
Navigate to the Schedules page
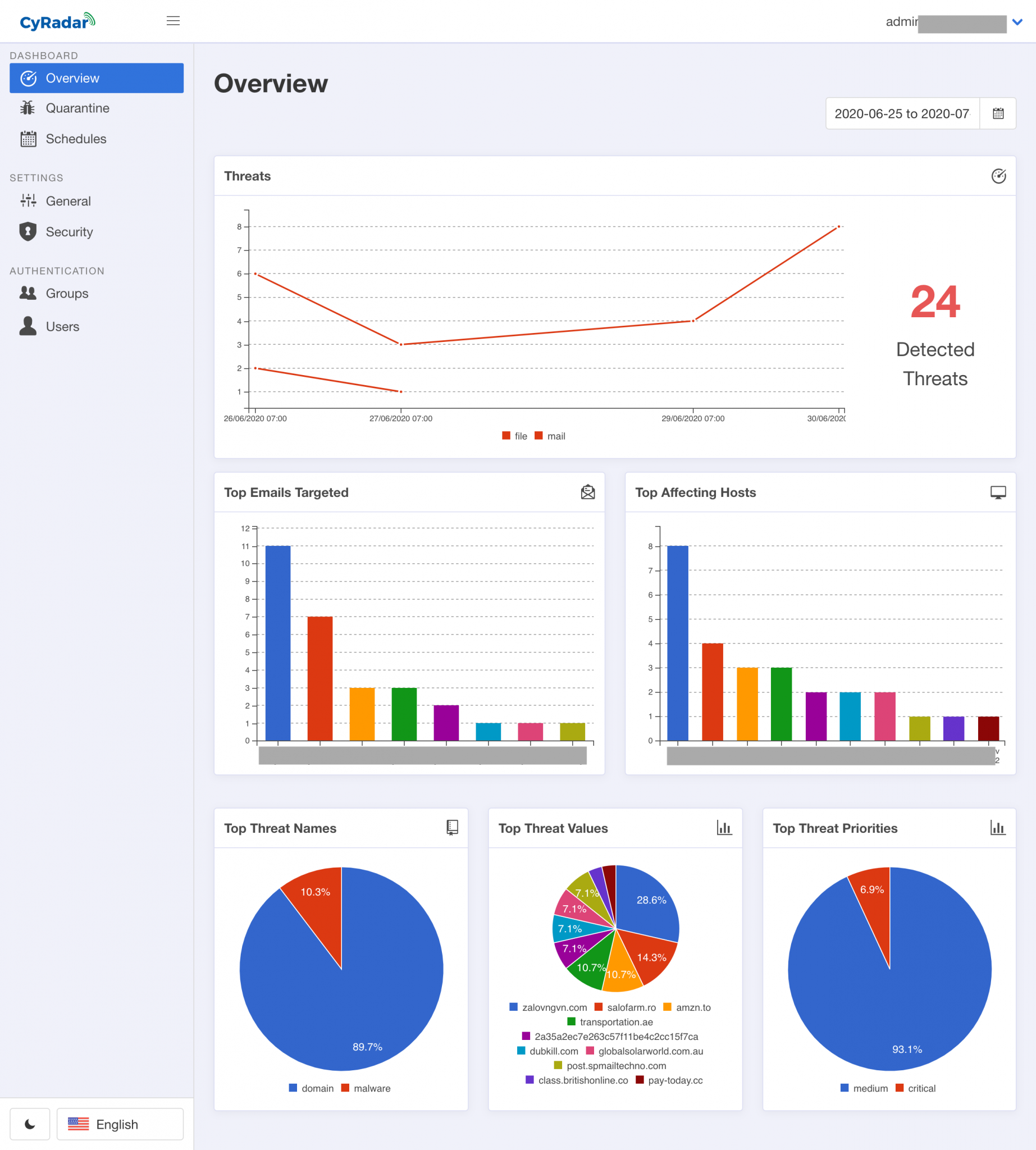pos(76,139)
